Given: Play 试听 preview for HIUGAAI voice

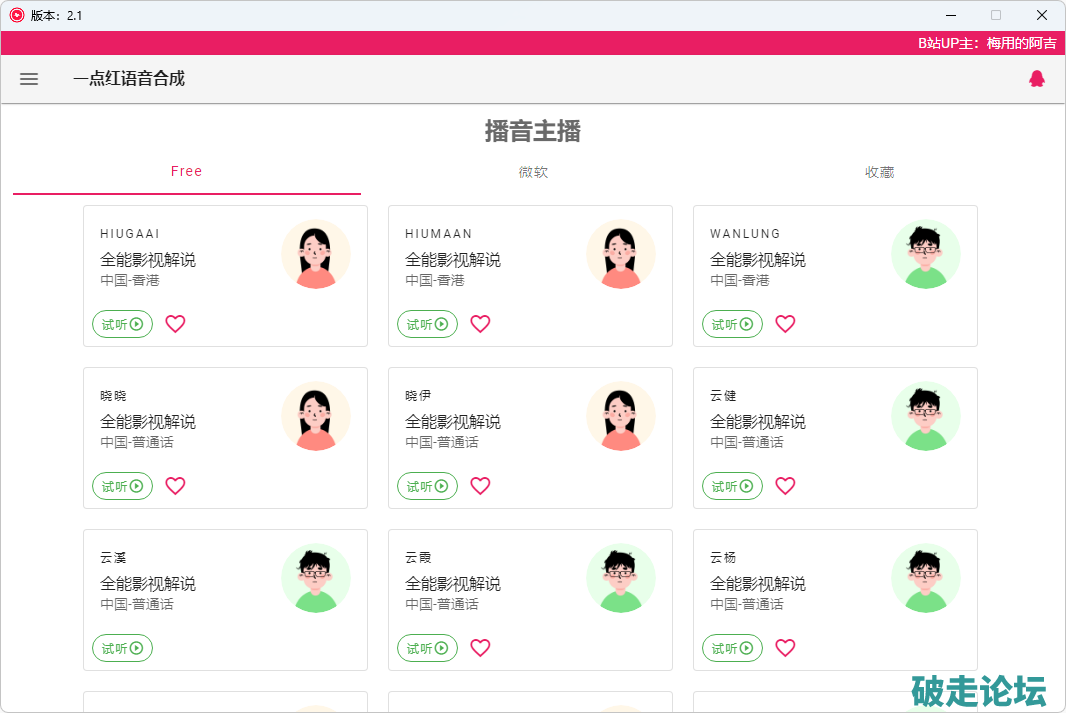Looking at the screenshot, I should tap(122, 324).
